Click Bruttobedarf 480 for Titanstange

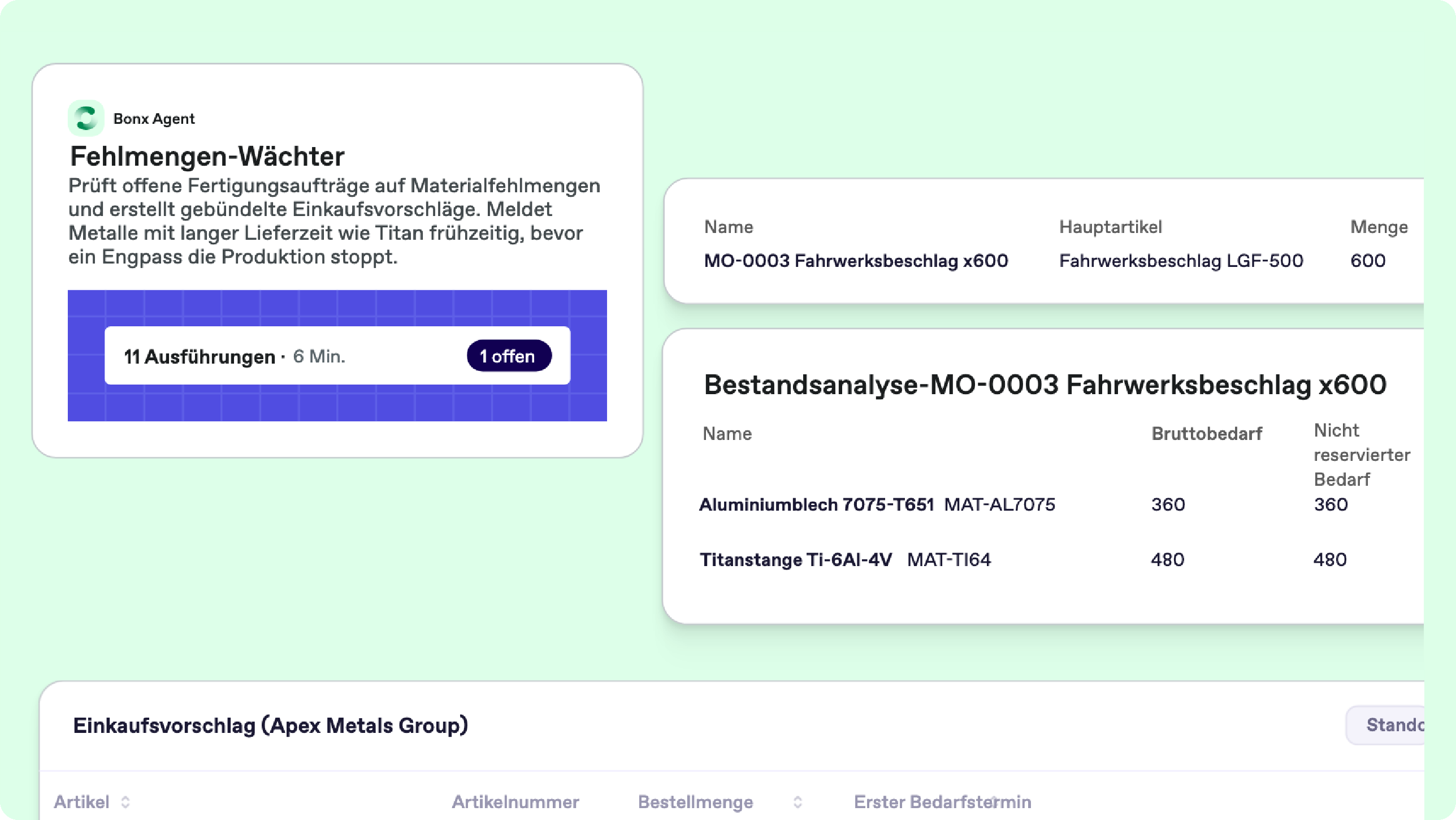1167,560
